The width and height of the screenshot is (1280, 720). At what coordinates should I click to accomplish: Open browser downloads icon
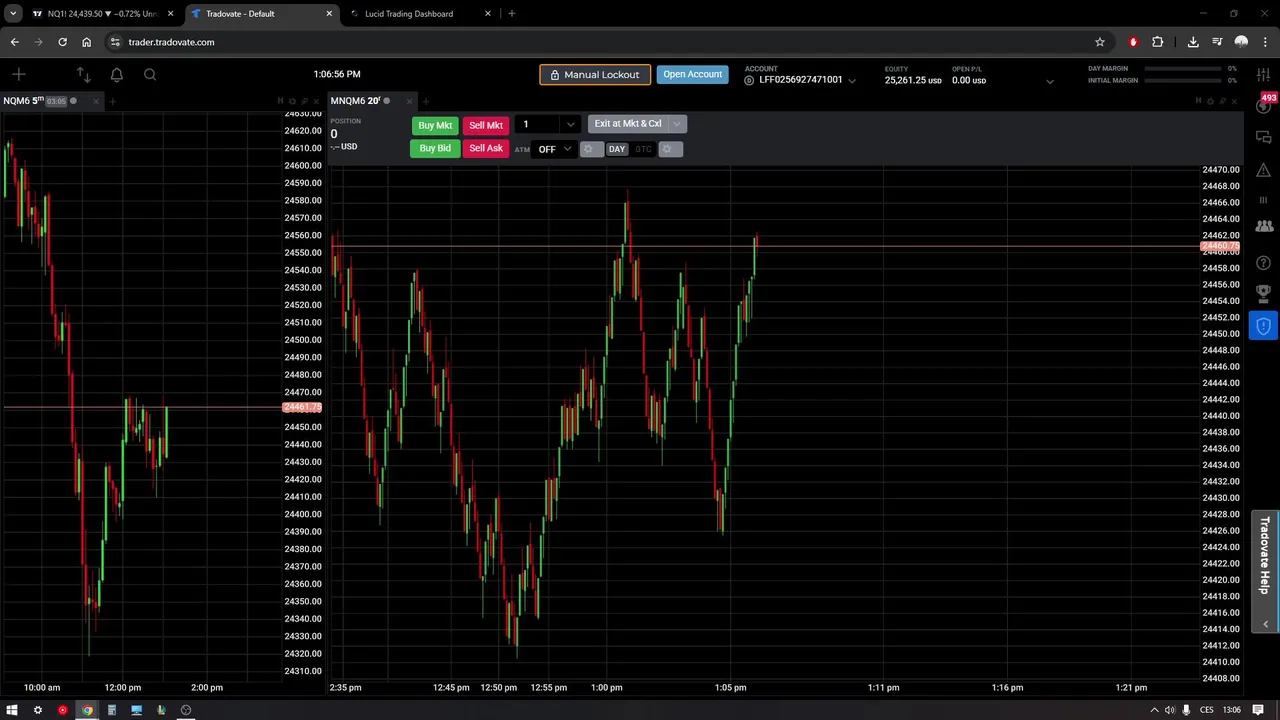tap(1193, 42)
